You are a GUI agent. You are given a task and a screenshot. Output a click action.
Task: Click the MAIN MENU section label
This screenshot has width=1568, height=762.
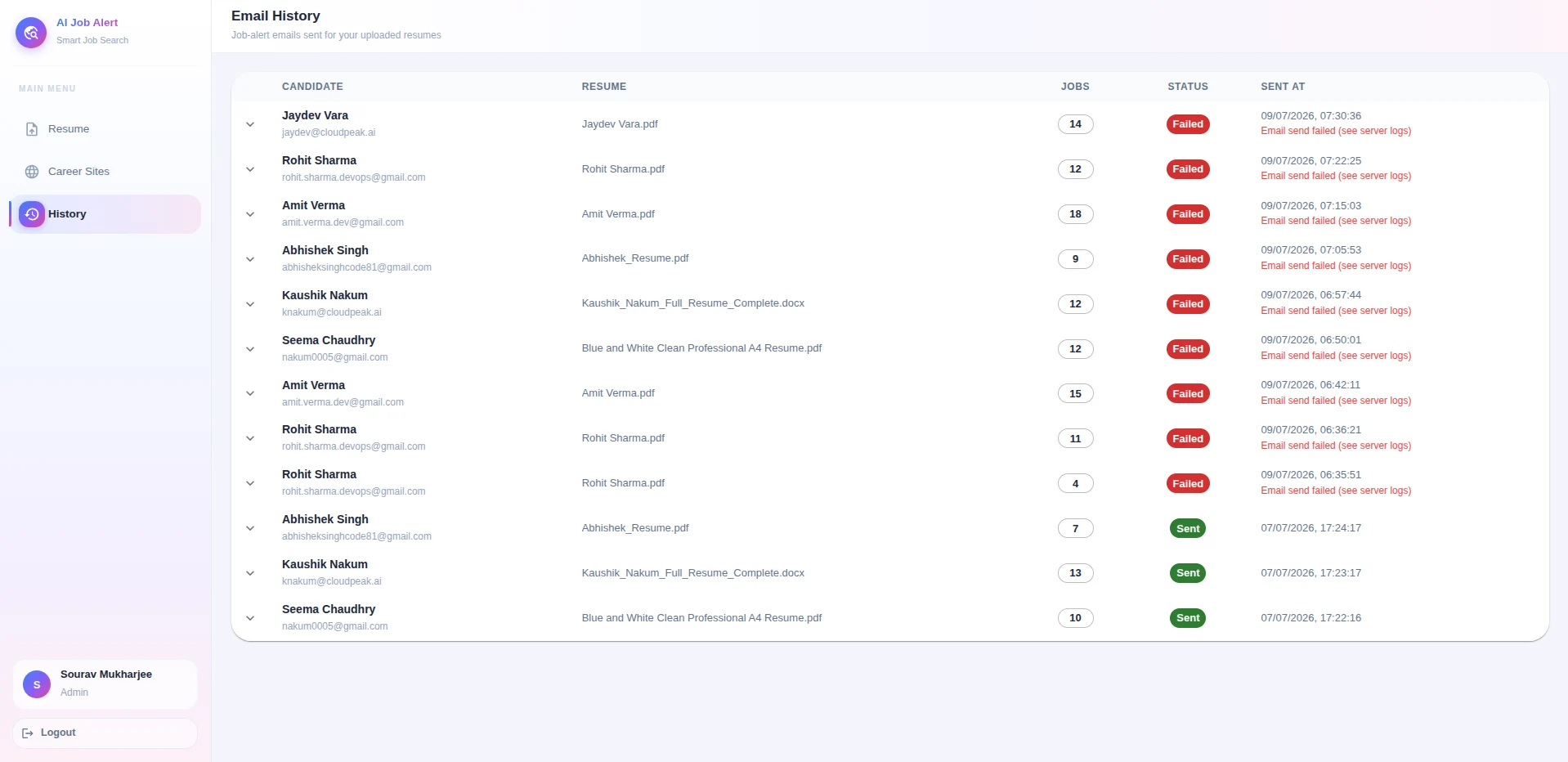tap(47, 88)
